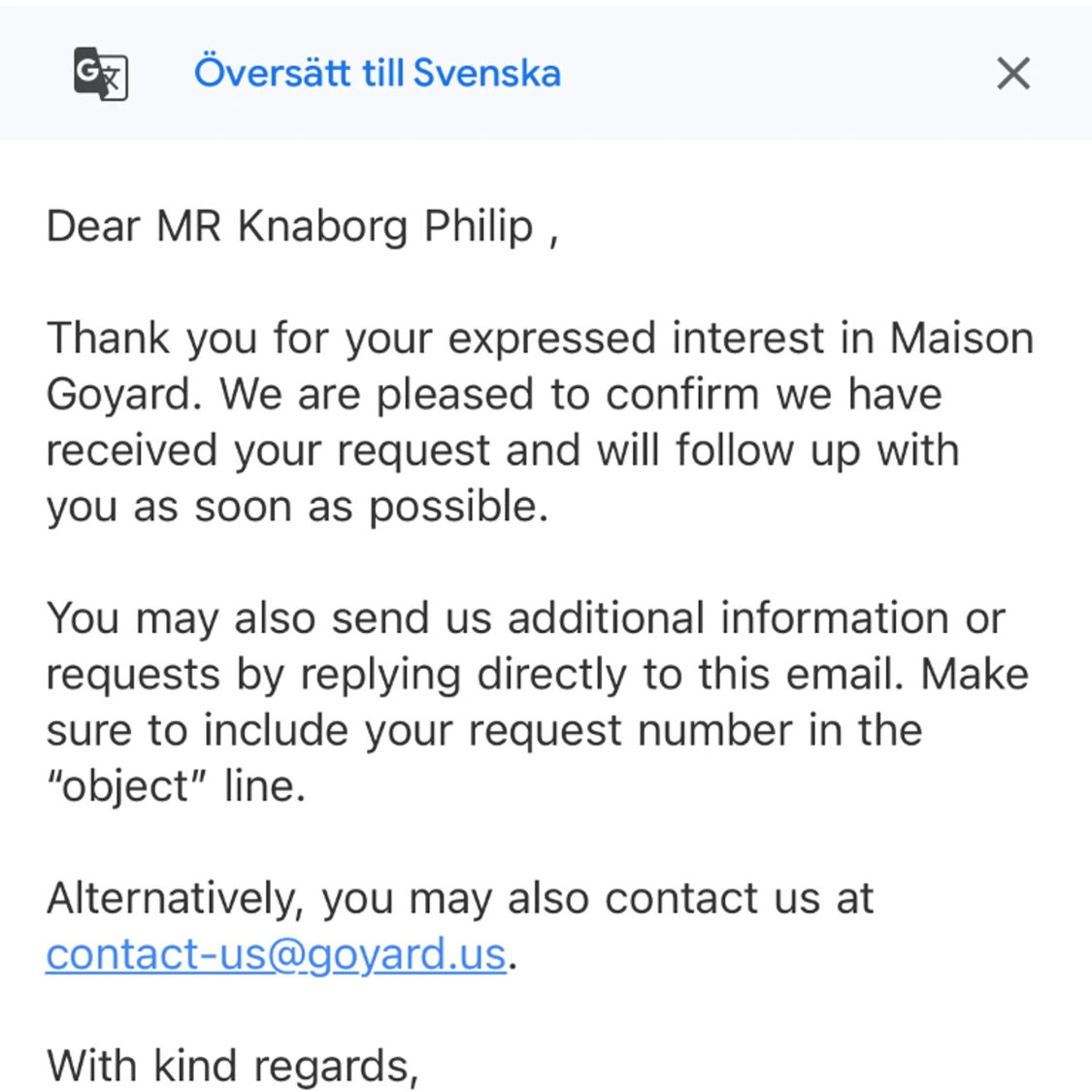The width and height of the screenshot is (1092, 1092).
Task: Dismiss the translation banner with the X
Action: coord(1013,73)
